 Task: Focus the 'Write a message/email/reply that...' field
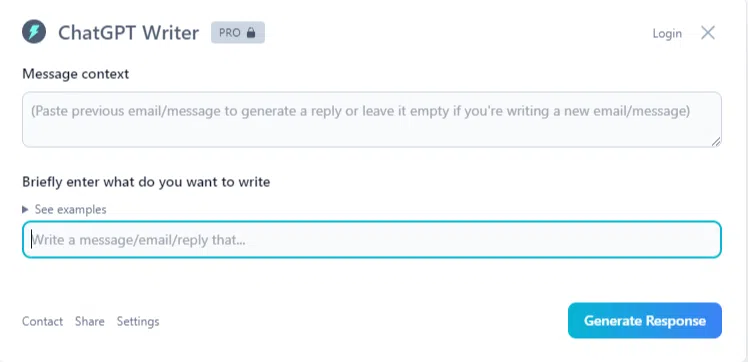(x=372, y=239)
